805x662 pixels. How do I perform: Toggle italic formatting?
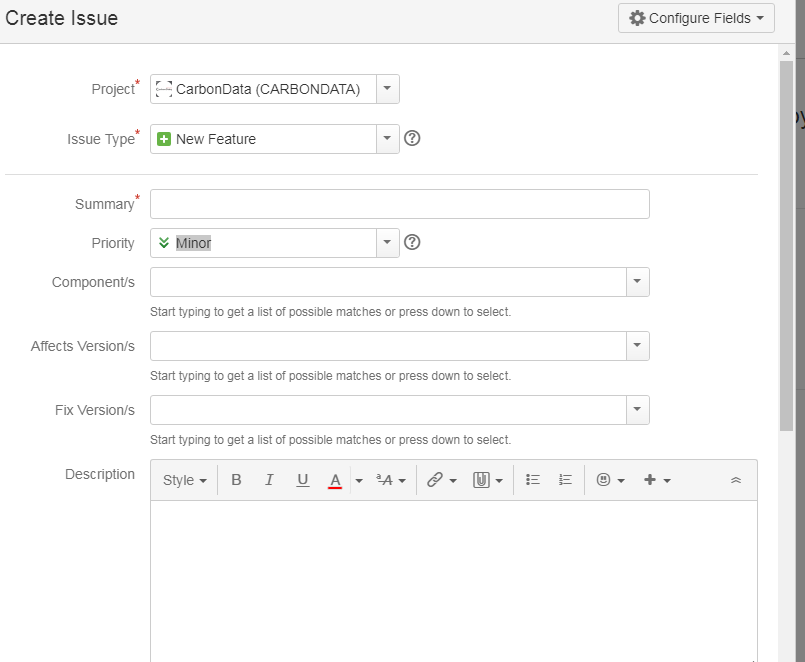click(269, 480)
